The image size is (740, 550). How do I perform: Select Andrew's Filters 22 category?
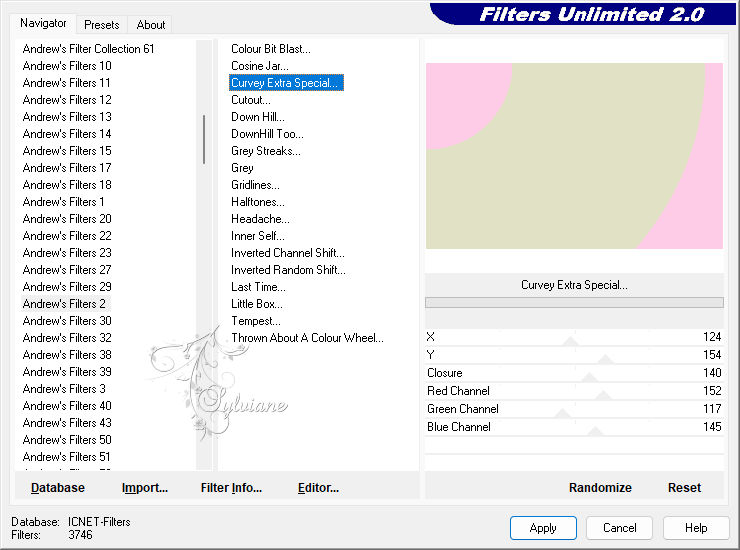pos(67,236)
